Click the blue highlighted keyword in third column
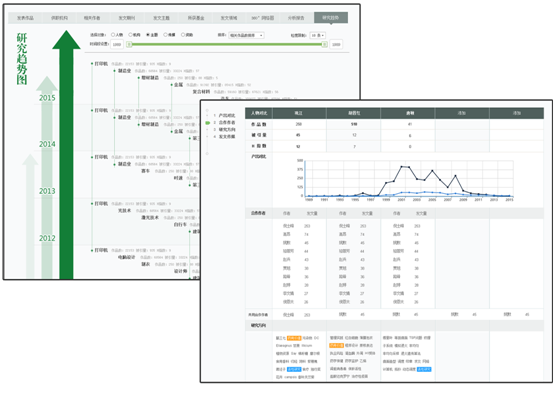The height and width of the screenshot is (397, 558). click(x=424, y=370)
